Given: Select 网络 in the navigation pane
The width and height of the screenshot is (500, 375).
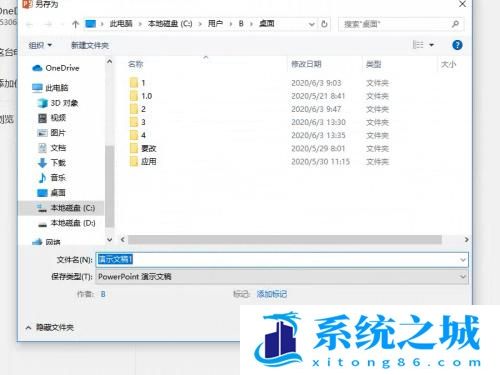Looking at the screenshot, I should [46, 242].
